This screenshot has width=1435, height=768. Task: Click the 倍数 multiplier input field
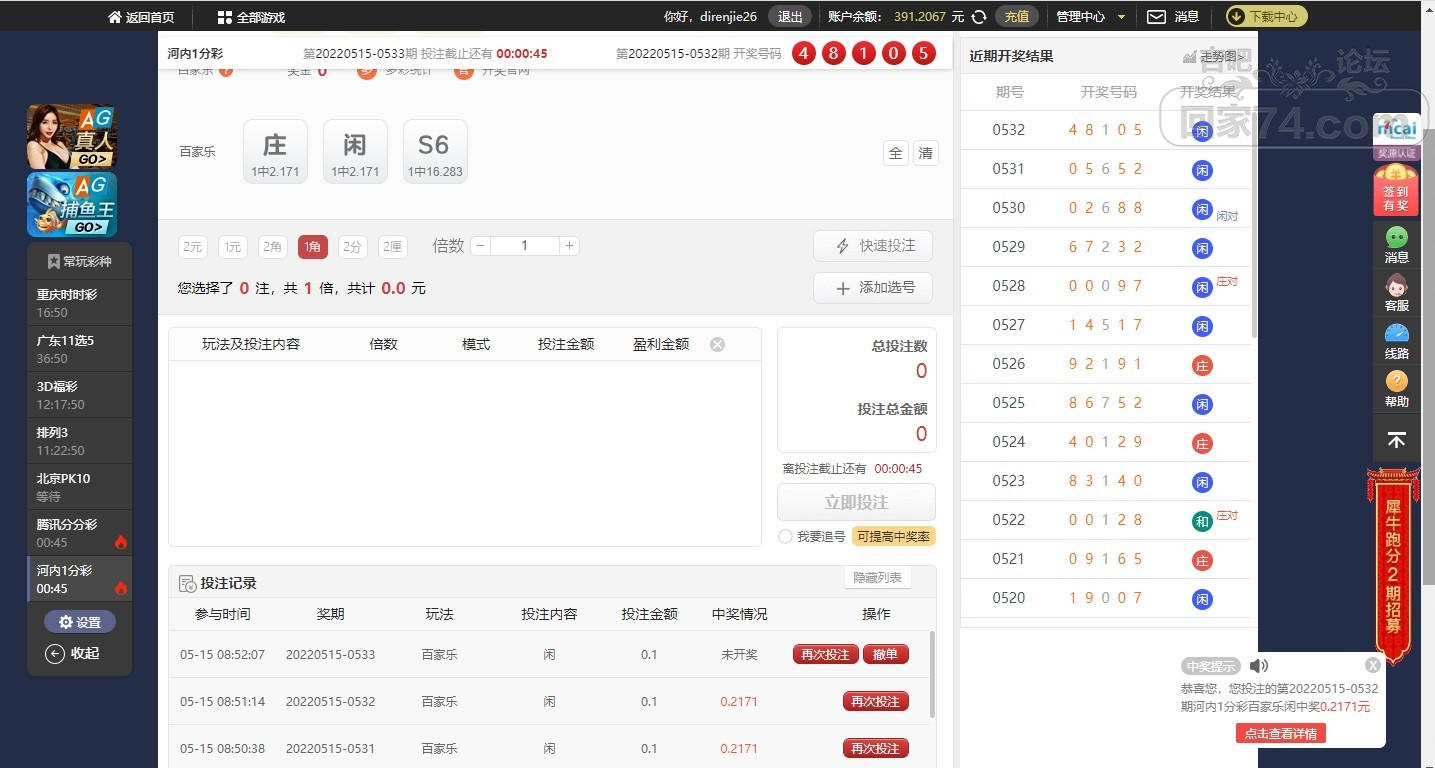(524, 246)
